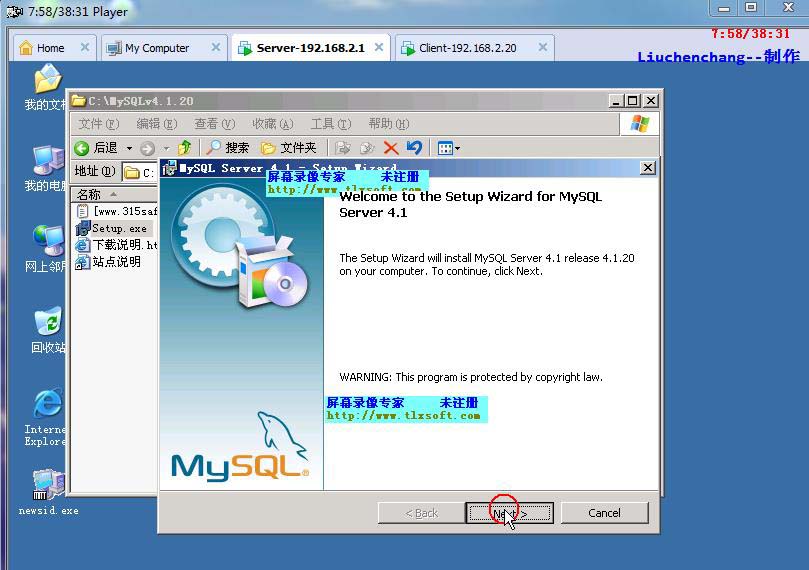Open the 编辑(E) menu in Explorer
809x570 pixels.
pyautogui.click(x=157, y=124)
